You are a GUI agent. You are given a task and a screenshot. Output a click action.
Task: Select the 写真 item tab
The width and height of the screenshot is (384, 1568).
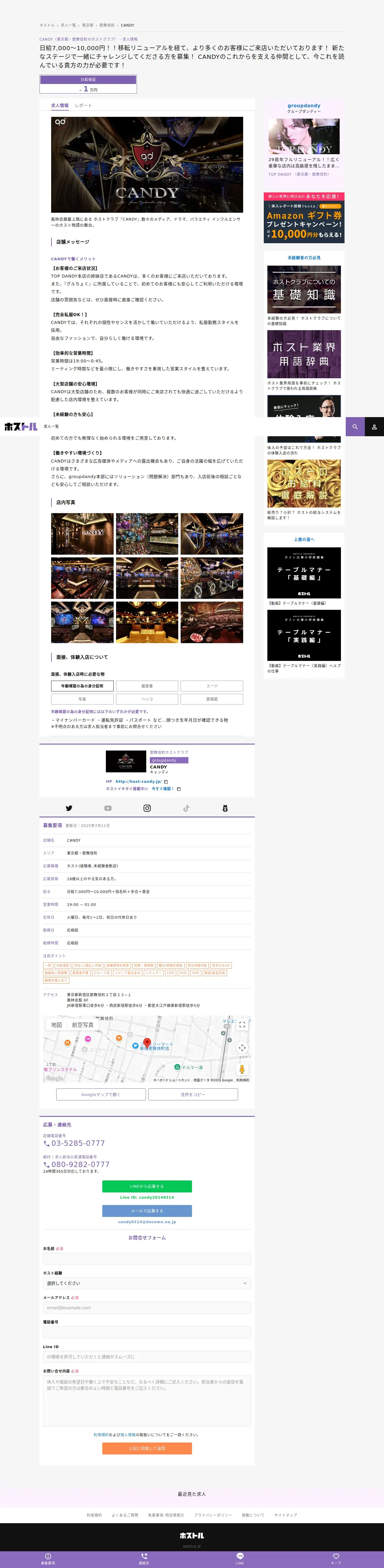point(82,699)
